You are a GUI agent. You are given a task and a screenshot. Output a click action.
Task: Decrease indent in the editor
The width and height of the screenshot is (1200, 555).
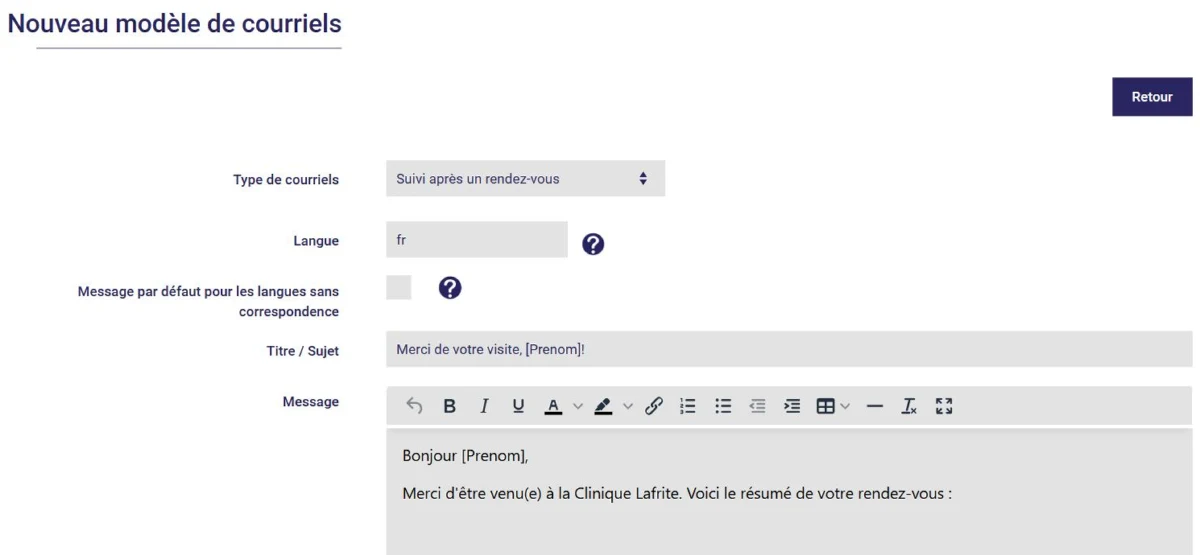[x=757, y=406]
